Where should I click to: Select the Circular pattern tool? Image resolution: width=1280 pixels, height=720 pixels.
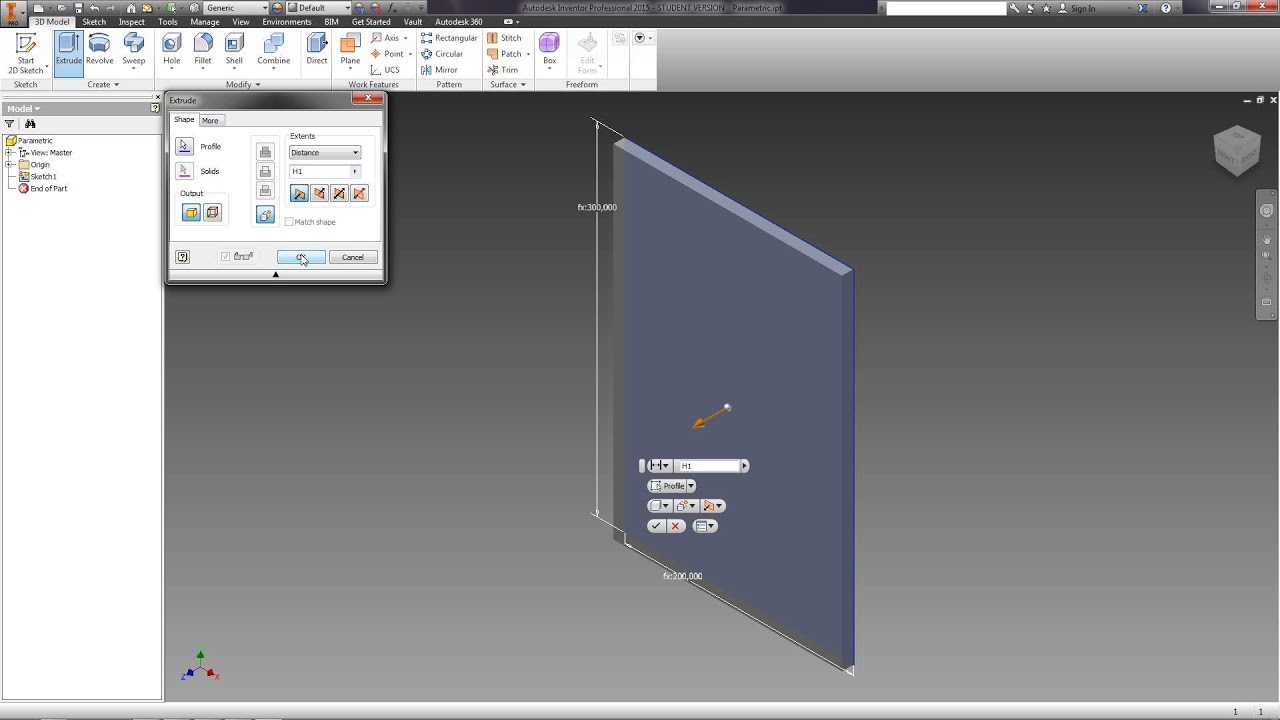(442, 54)
